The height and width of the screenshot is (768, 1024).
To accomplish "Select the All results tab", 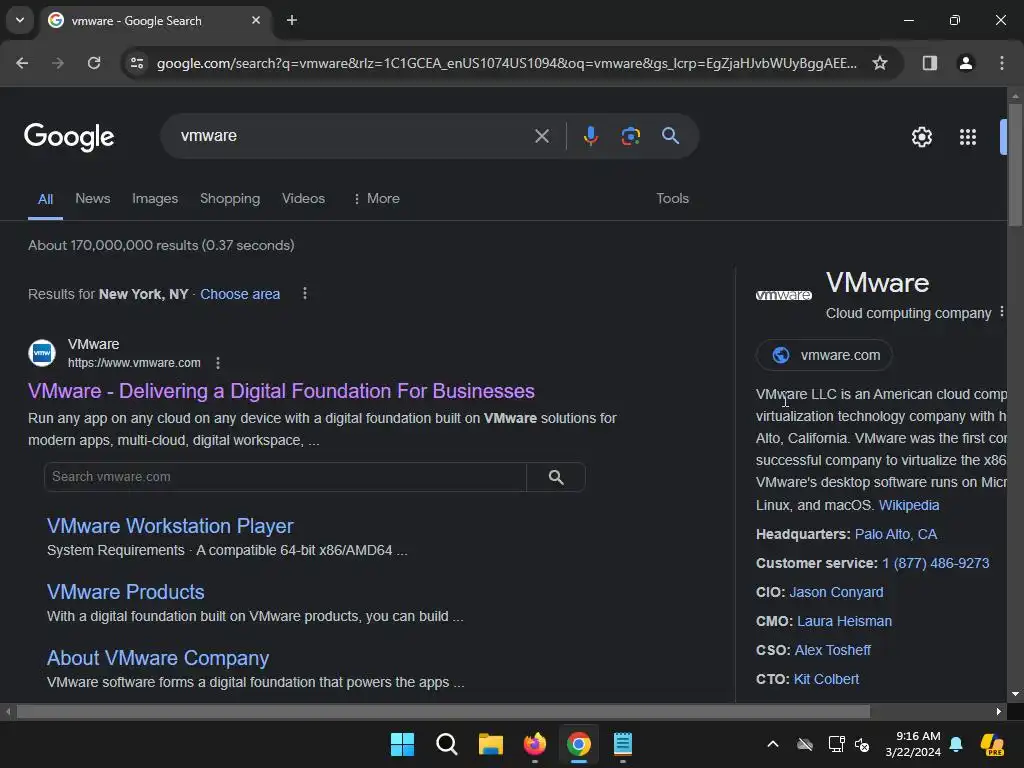I will [x=45, y=199].
